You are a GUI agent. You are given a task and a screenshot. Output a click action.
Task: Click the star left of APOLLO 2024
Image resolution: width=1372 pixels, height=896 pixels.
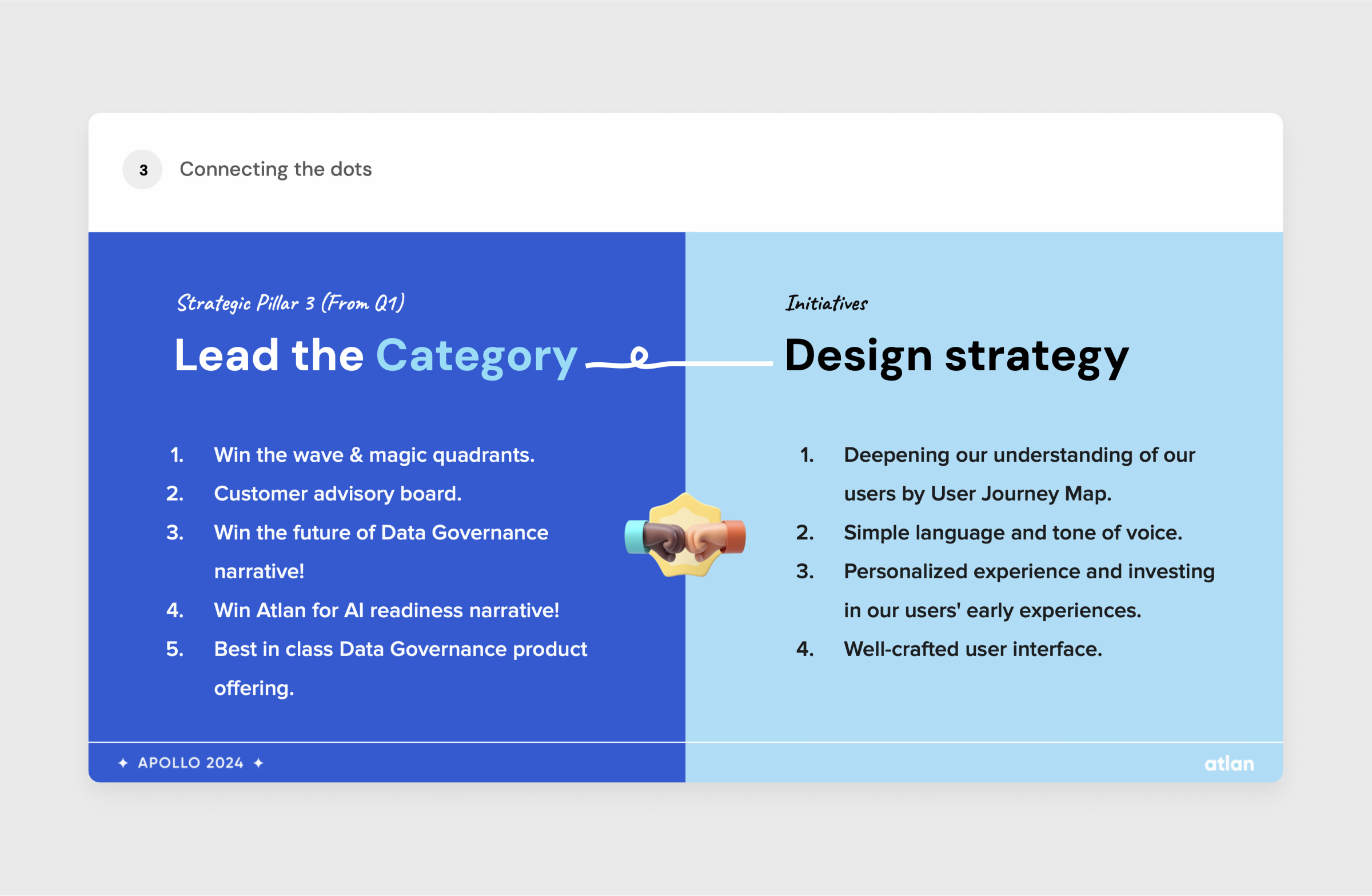point(123,763)
